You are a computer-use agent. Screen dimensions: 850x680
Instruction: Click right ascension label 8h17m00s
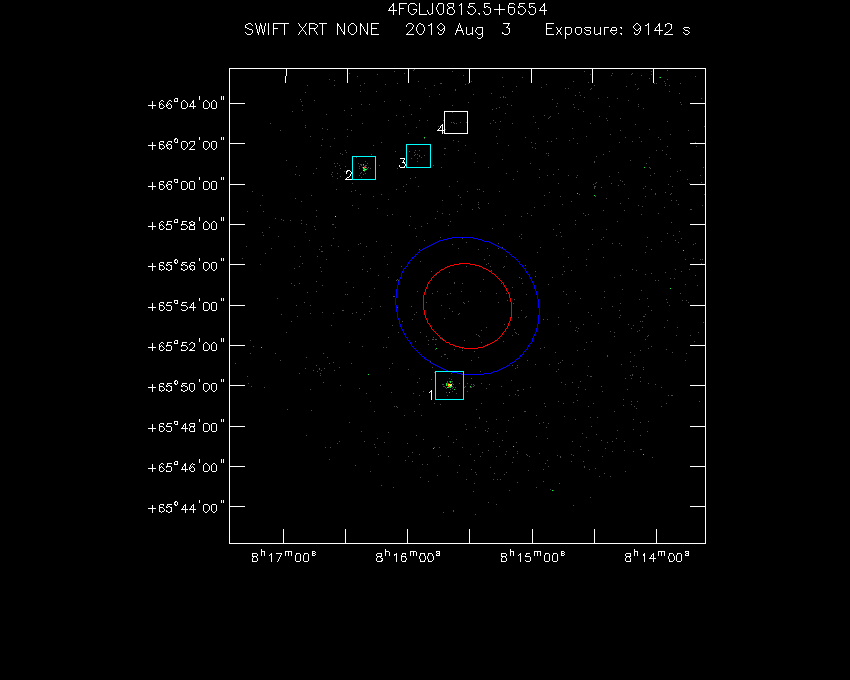284,557
